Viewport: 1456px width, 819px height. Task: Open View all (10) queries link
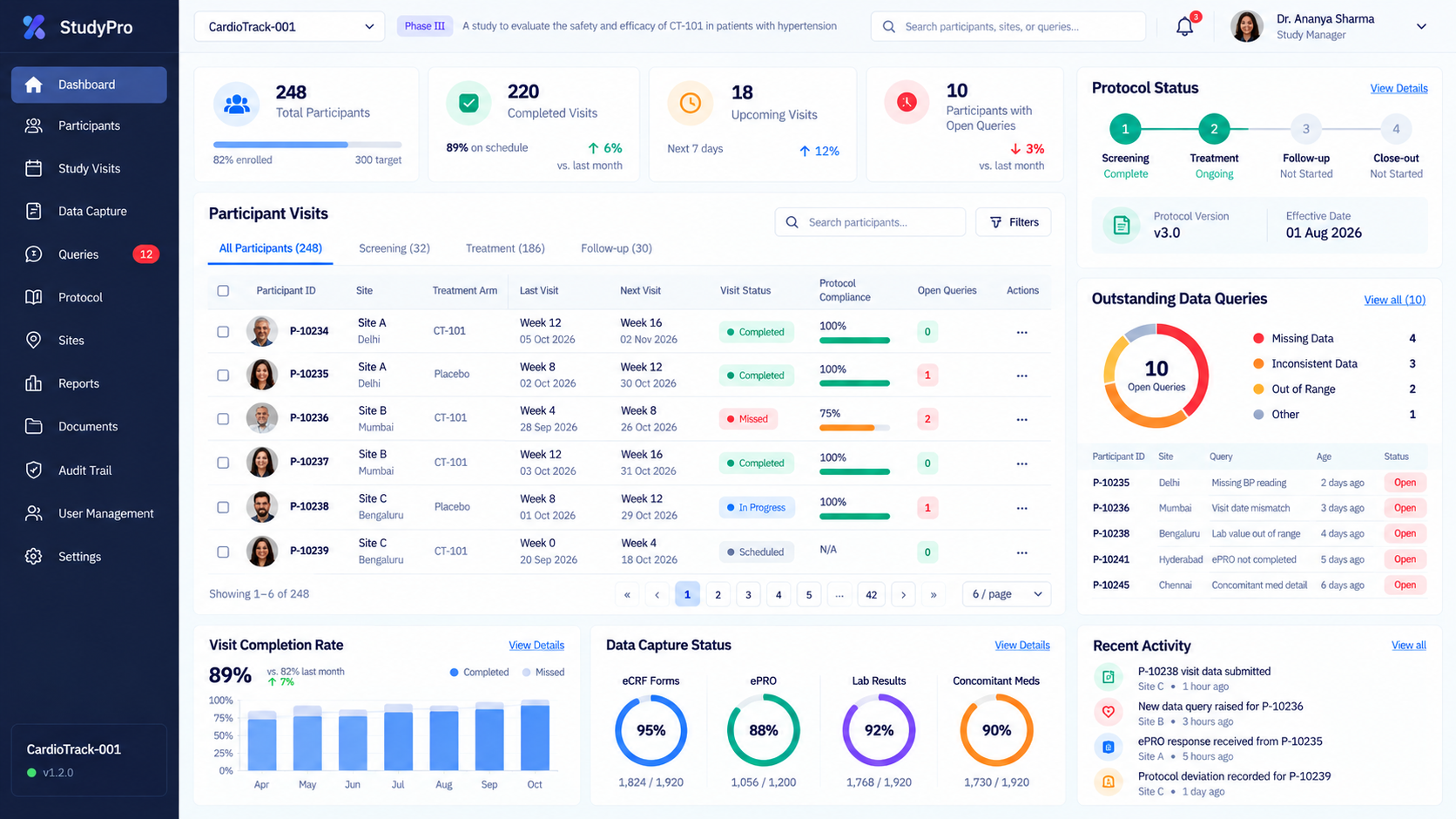[1394, 300]
